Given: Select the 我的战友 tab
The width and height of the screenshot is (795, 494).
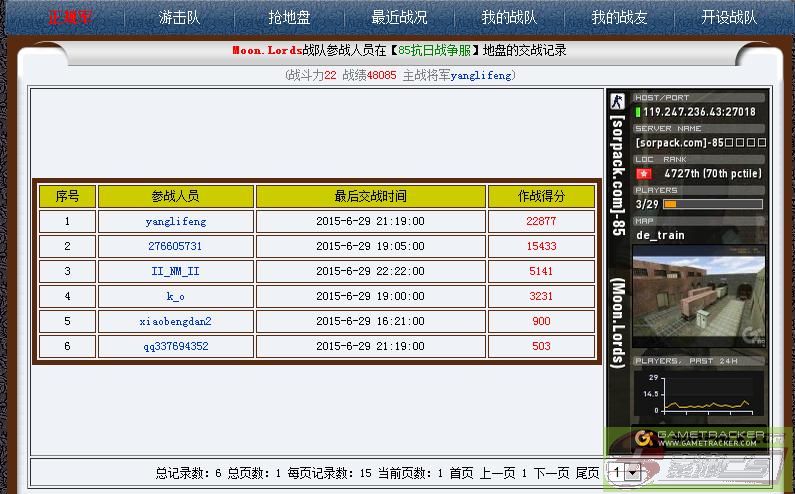Looking at the screenshot, I should 619,18.
